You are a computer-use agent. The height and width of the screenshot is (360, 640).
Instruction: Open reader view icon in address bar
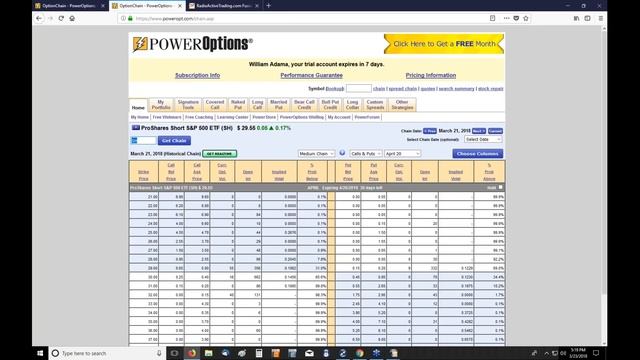coord(493,18)
